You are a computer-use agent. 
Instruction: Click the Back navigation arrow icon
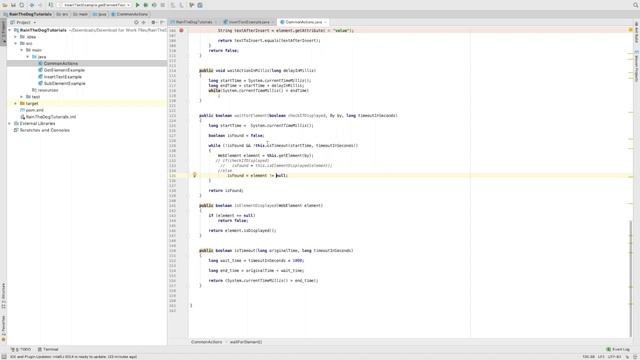coord(32,5)
